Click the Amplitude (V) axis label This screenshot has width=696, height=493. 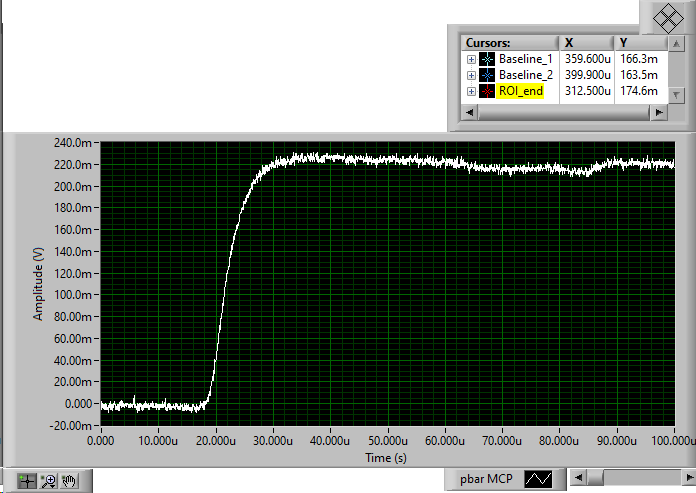(x=38, y=284)
